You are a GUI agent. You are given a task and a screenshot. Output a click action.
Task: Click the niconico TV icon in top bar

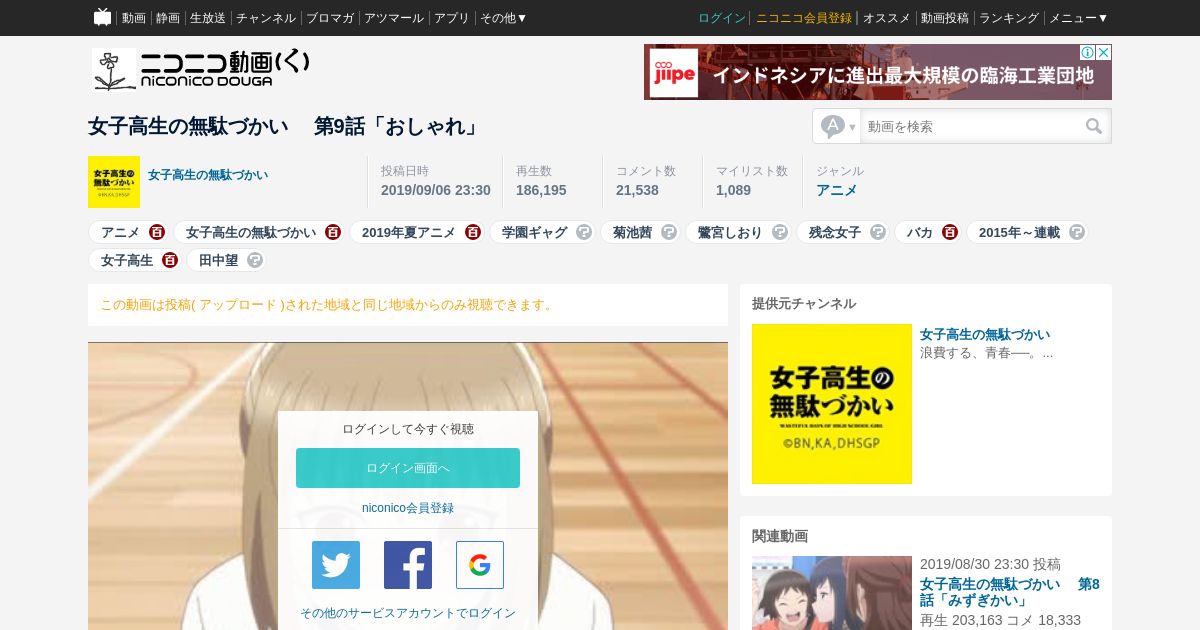(102, 17)
